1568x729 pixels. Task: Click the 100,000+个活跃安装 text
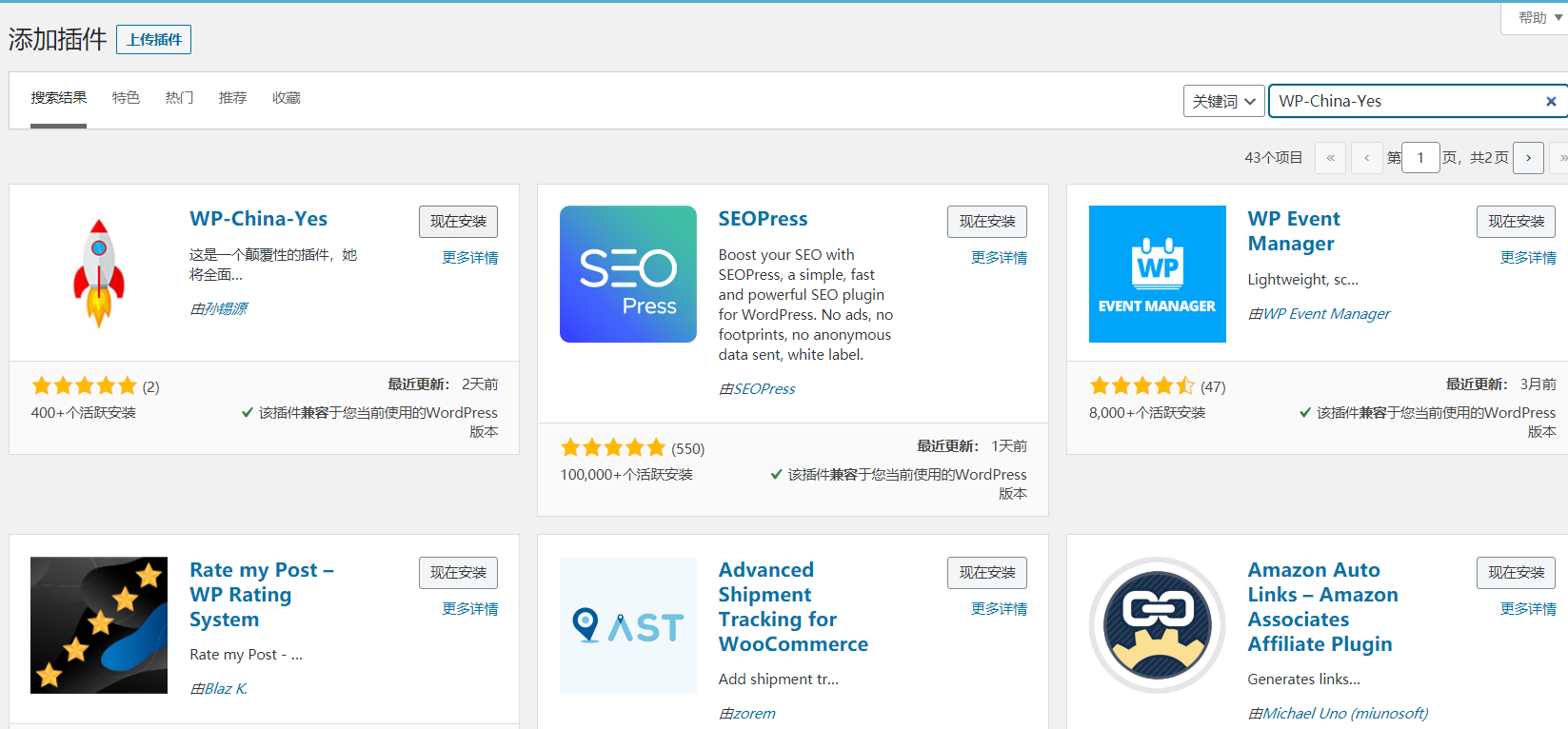pyautogui.click(x=626, y=475)
